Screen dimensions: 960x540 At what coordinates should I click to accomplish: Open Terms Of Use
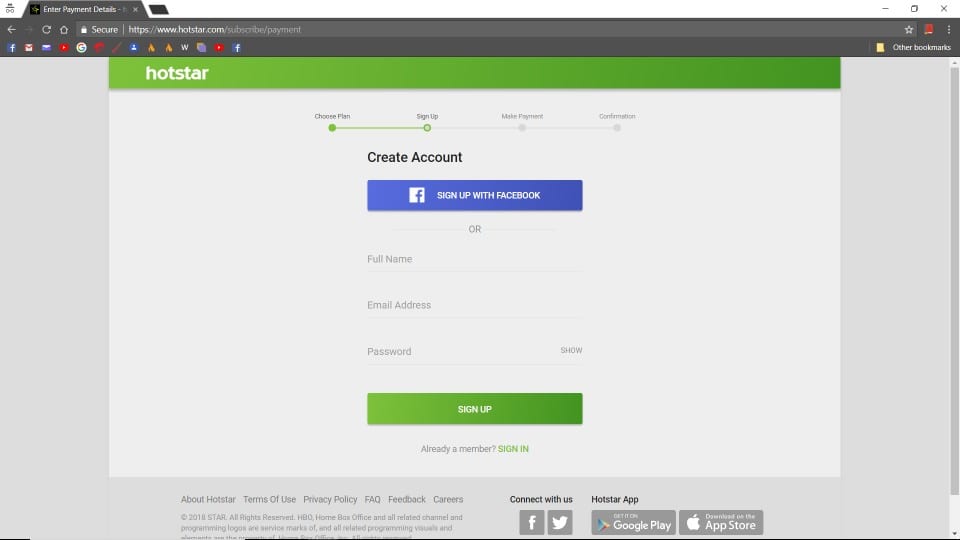tap(269, 499)
